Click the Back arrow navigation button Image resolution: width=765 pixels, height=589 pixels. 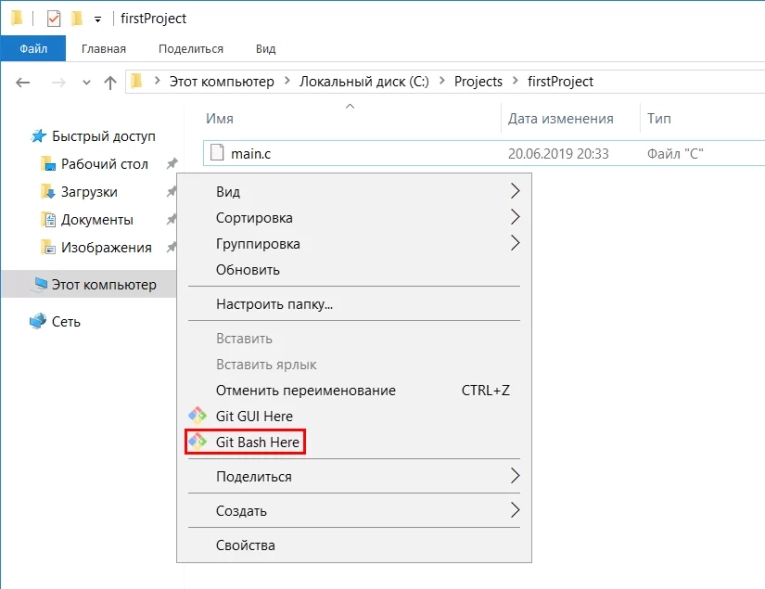pyautogui.click(x=23, y=82)
